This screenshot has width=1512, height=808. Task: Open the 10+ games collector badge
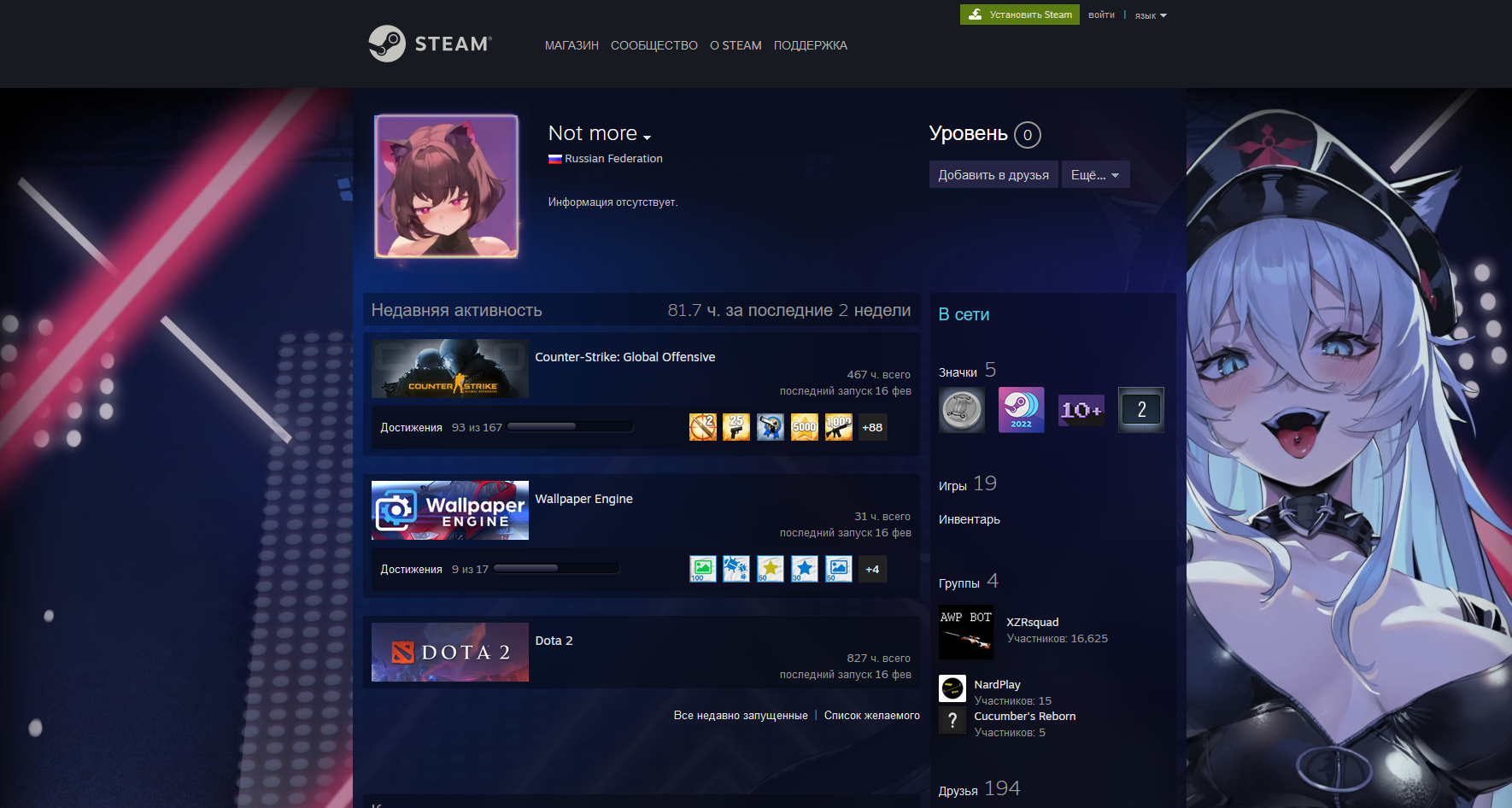1081,410
